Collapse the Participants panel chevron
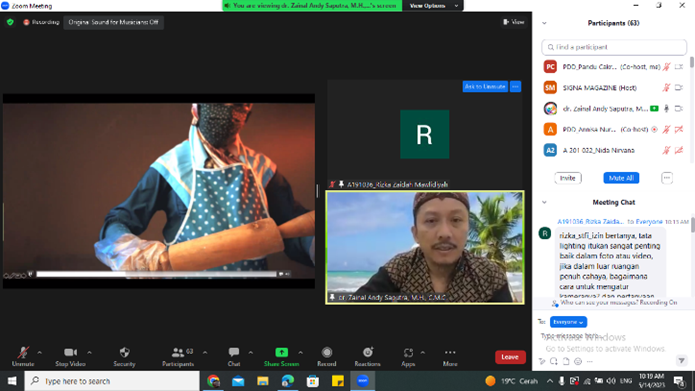The width and height of the screenshot is (695, 391). click(544, 23)
